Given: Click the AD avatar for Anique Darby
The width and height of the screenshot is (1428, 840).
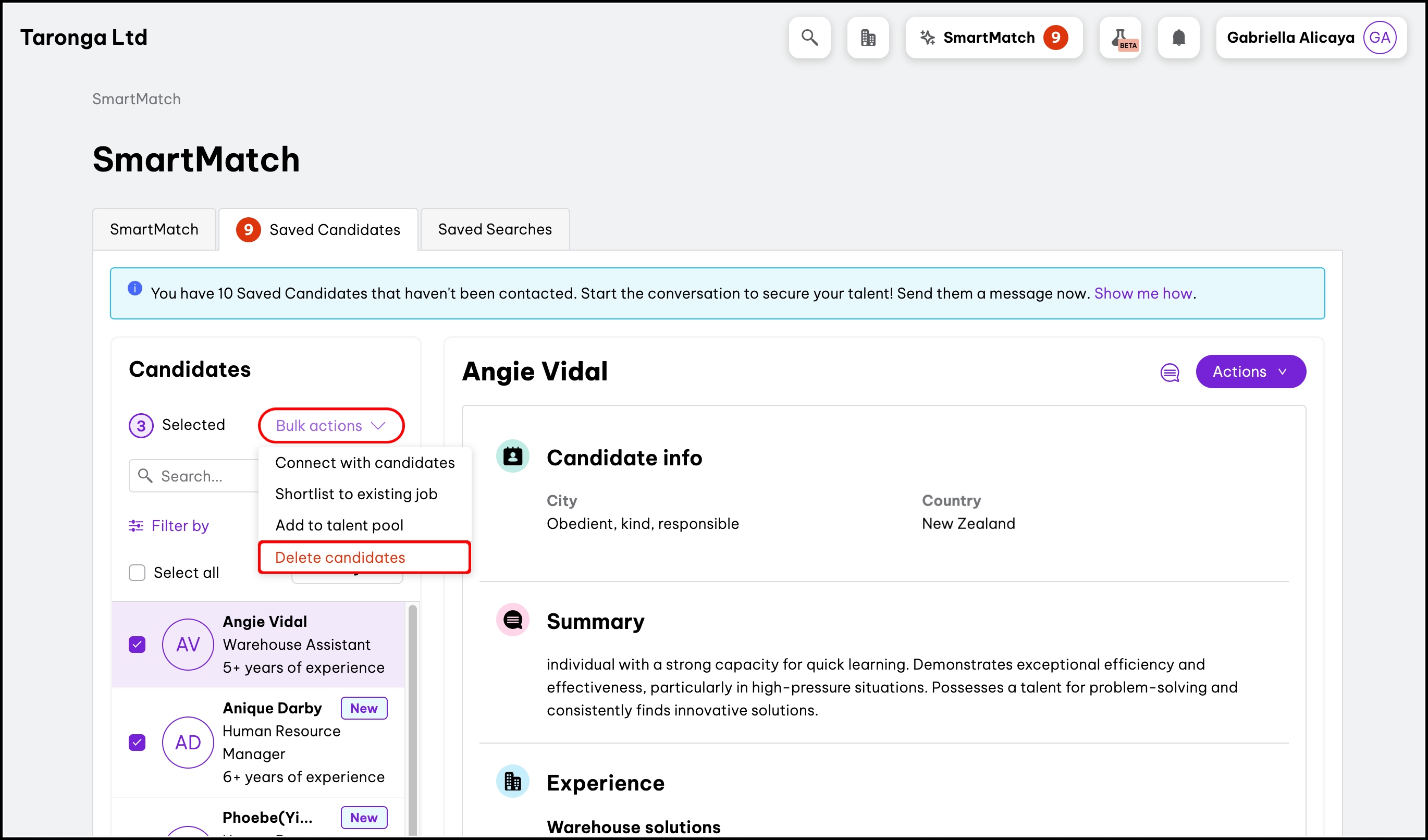Looking at the screenshot, I should coord(188,742).
